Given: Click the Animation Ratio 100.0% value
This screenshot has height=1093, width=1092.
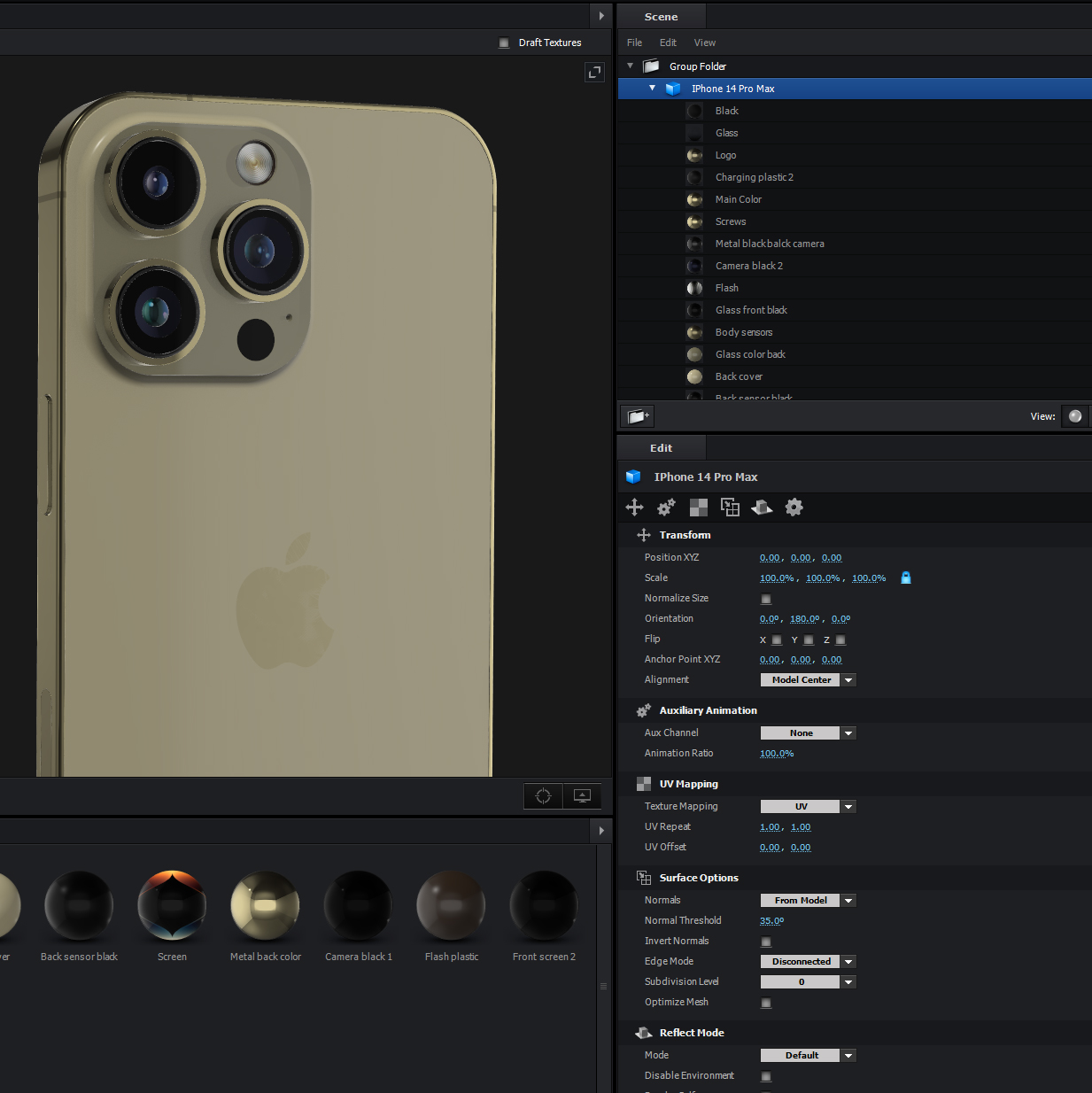Looking at the screenshot, I should [777, 754].
